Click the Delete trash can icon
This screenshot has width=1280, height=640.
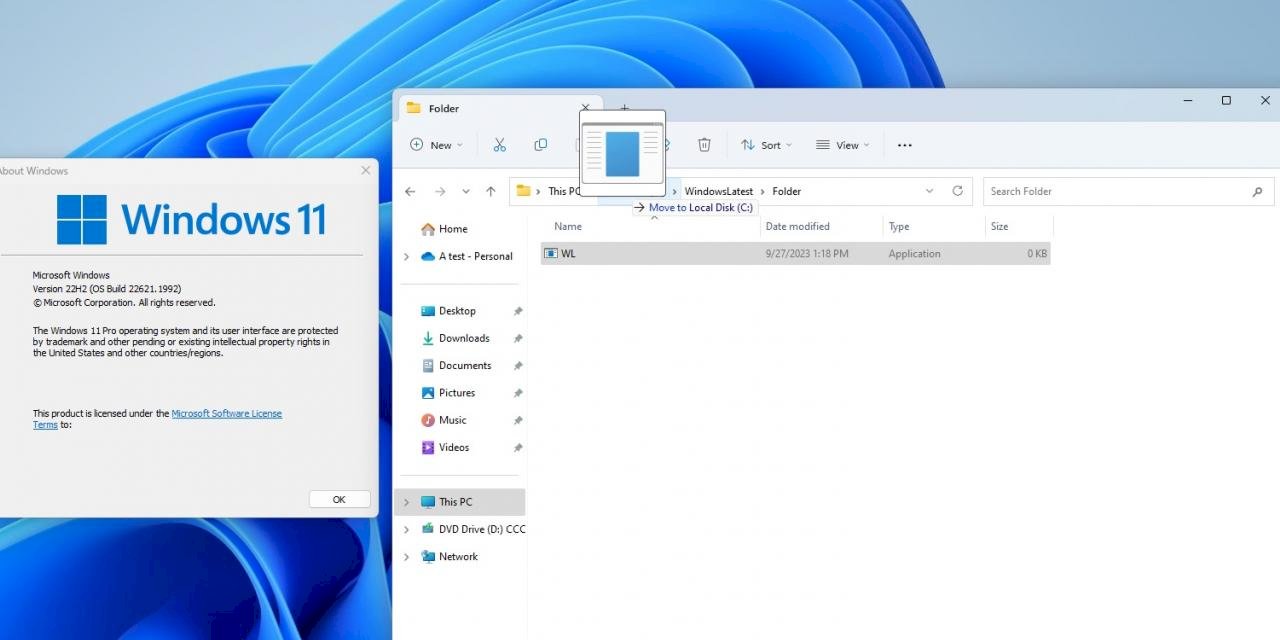704,145
